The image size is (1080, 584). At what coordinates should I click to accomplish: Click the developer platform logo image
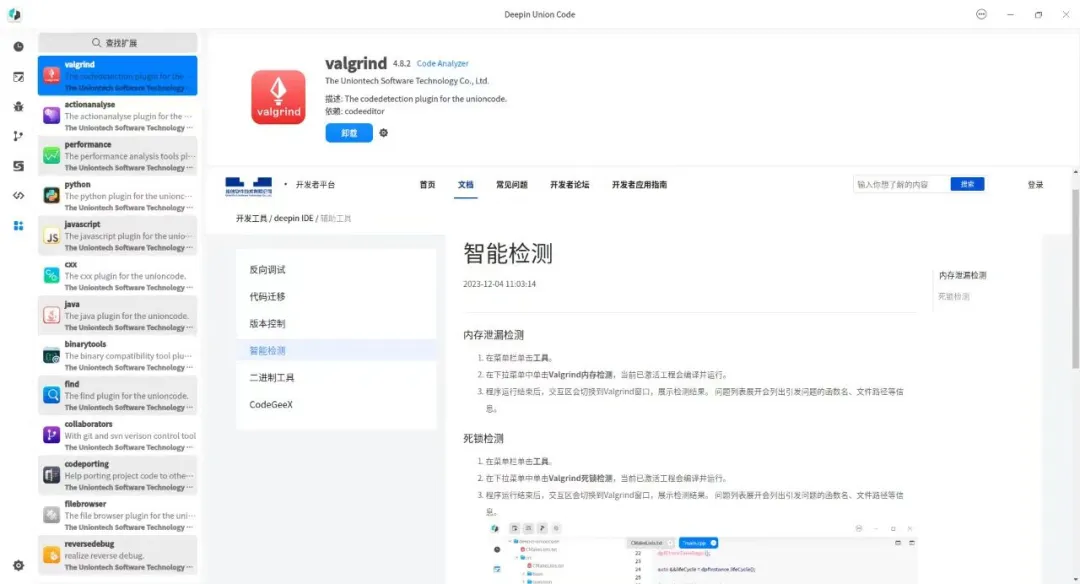pyautogui.click(x=249, y=186)
